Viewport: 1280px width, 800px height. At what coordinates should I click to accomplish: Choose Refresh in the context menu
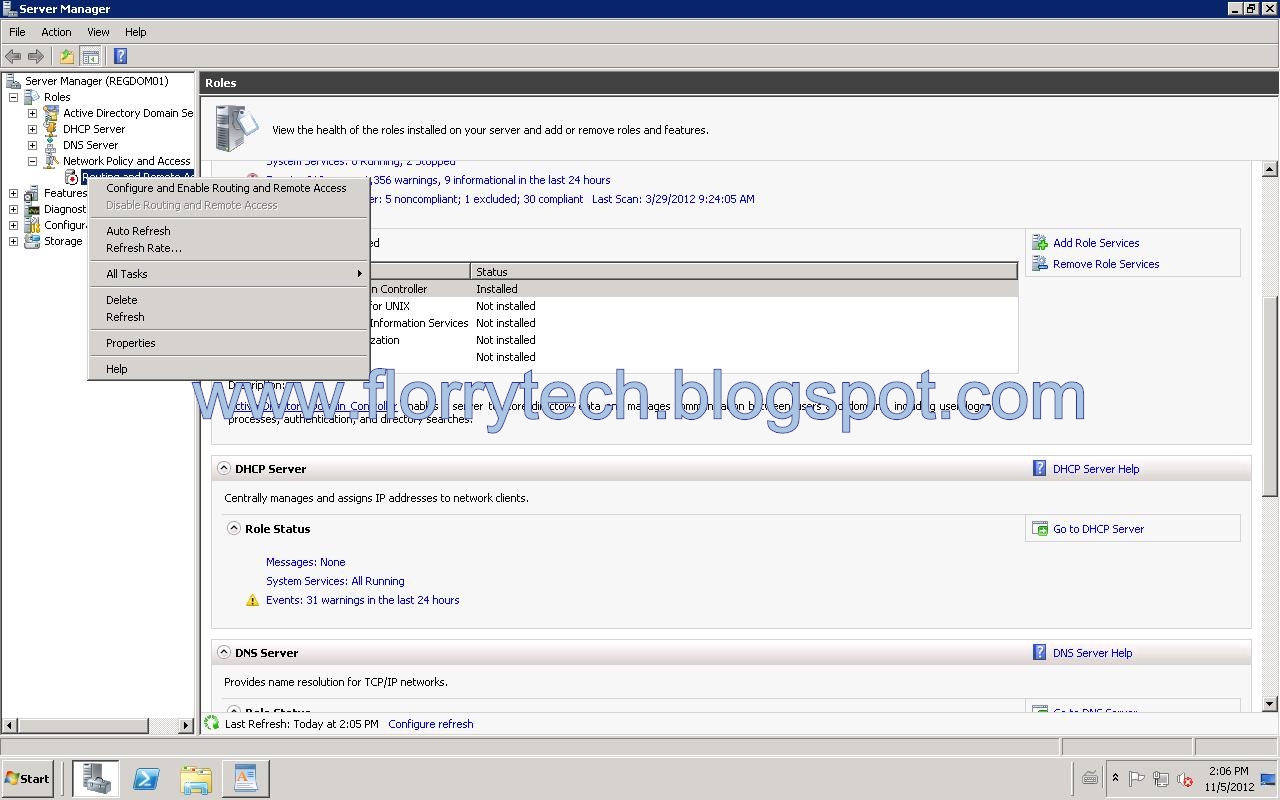click(227, 317)
